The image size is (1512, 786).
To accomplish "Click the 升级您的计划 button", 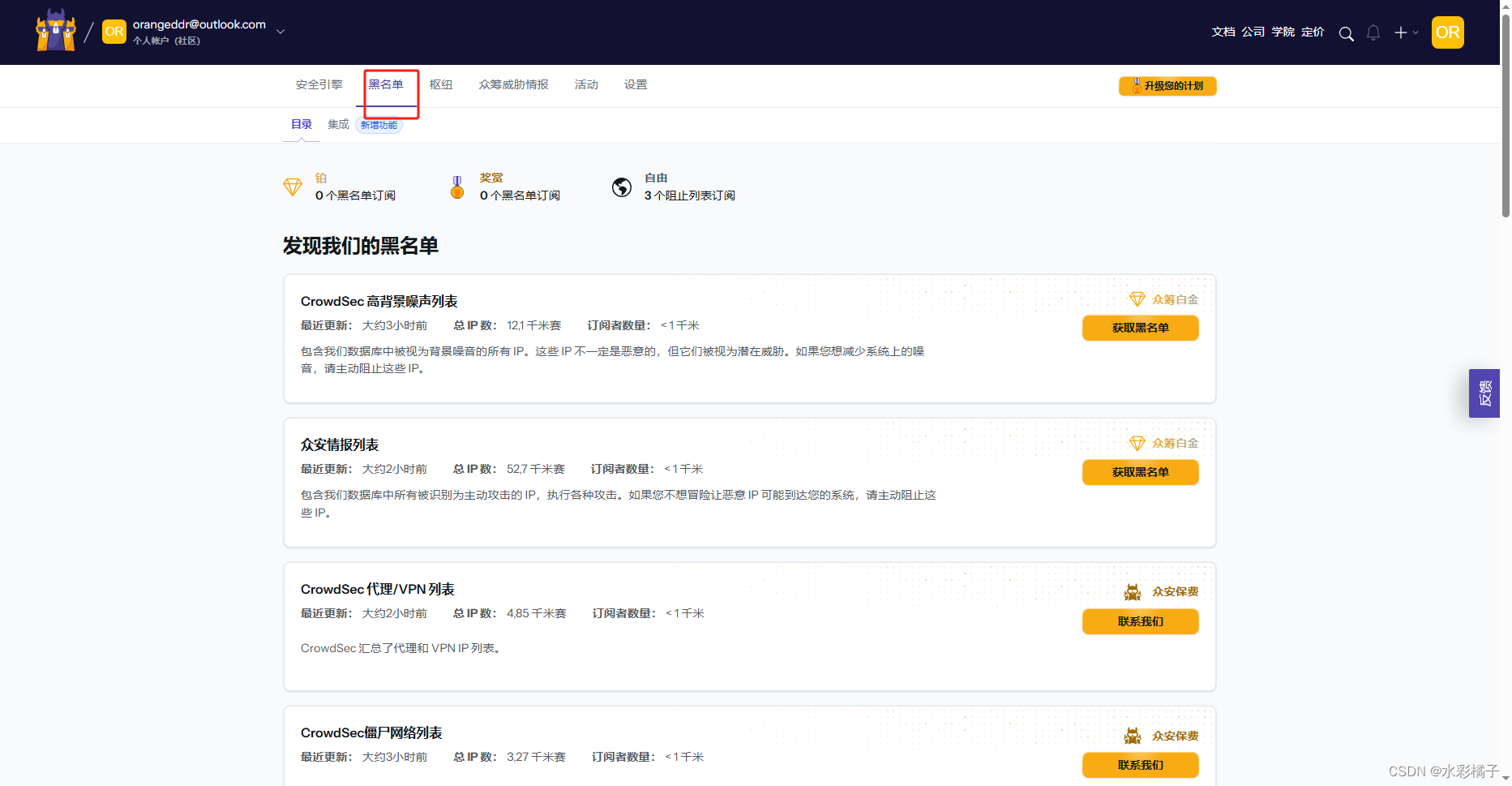I will tap(1167, 86).
